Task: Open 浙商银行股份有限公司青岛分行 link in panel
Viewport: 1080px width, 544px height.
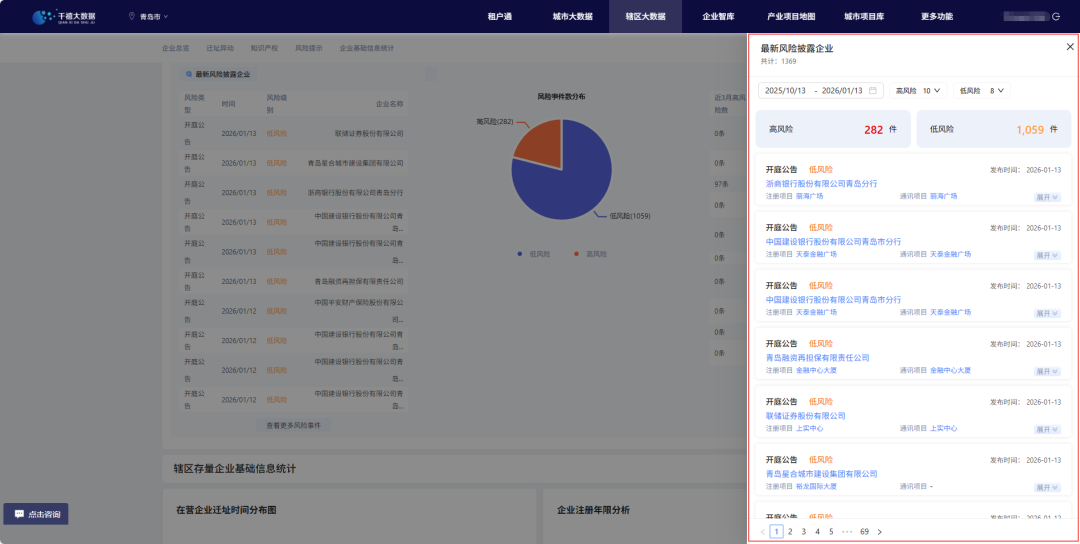Action: pos(821,183)
